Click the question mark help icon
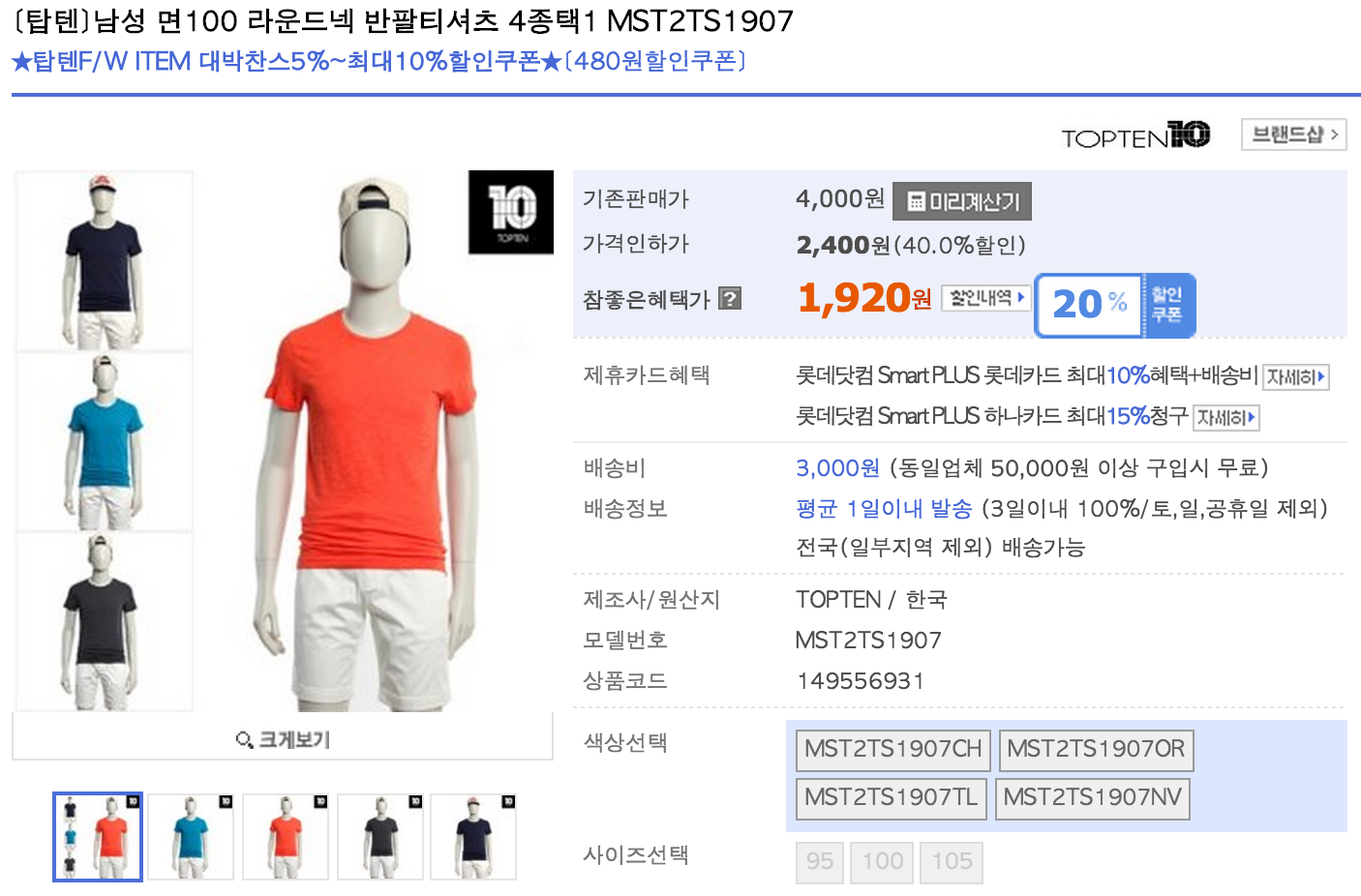Viewport: 1361px width, 896px height. tap(731, 299)
